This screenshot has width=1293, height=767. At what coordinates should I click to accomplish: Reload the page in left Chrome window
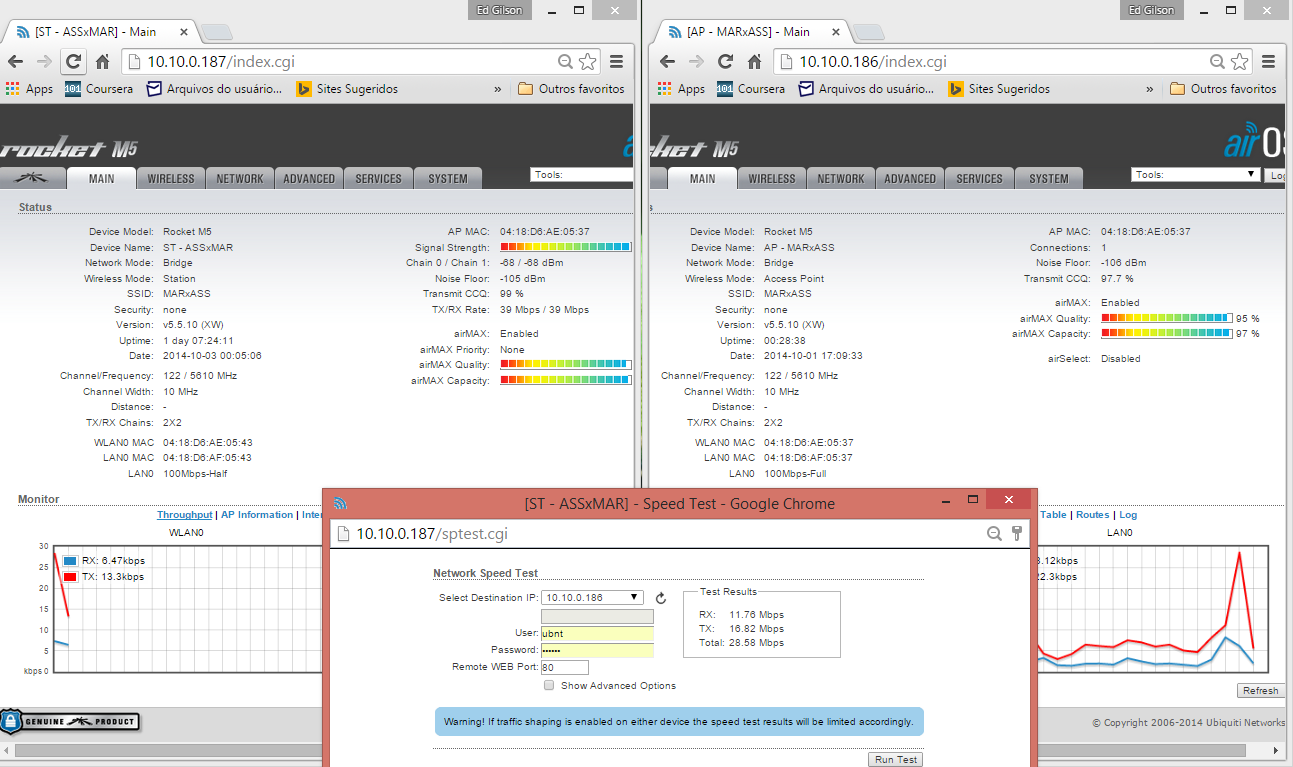pos(73,62)
